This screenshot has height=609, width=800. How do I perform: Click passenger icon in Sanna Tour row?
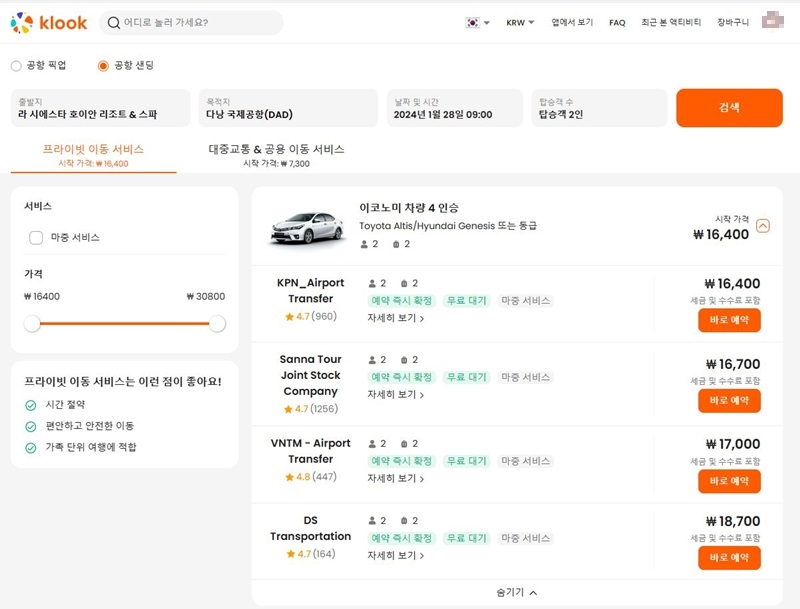pyautogui.click(x=372, y=360)
